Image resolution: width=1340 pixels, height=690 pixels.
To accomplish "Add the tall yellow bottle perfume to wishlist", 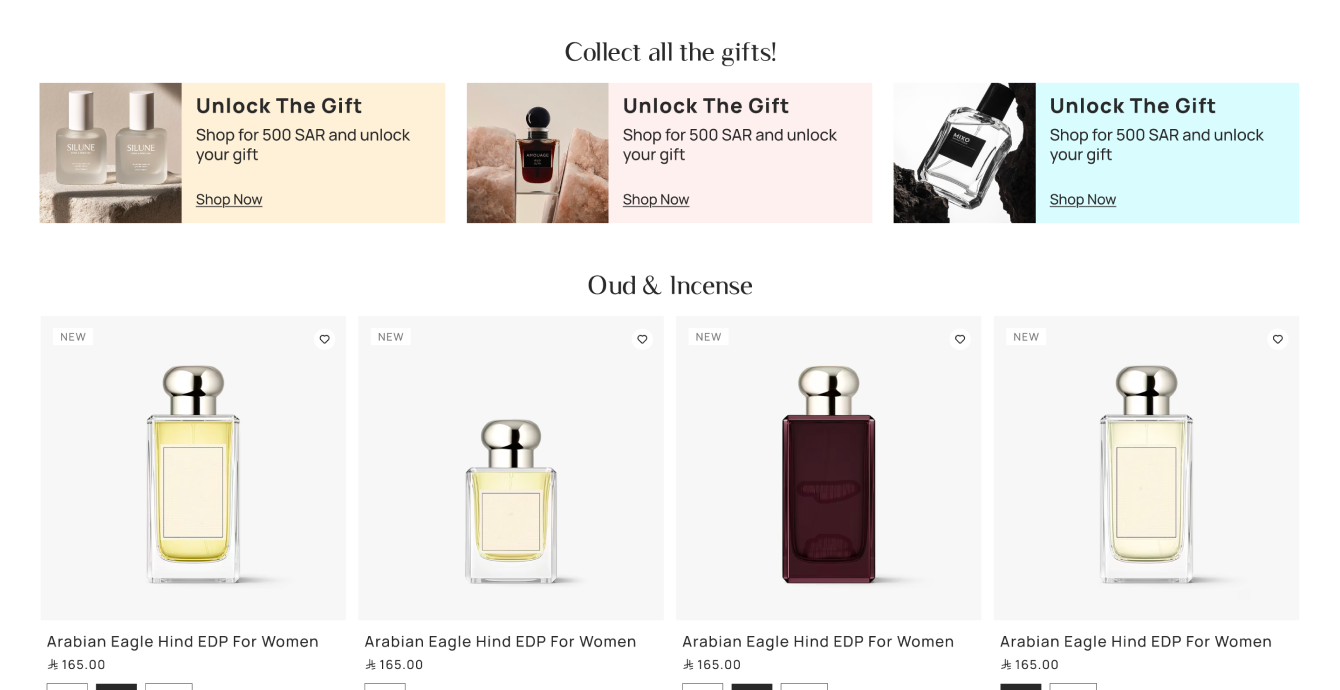I will coord(324,340).
